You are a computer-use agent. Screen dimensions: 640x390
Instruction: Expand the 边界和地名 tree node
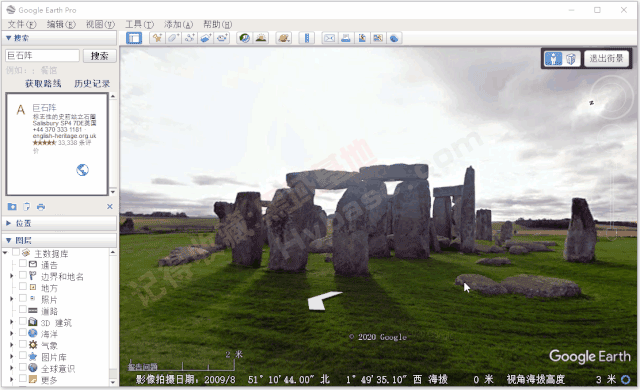click(11, 276)
